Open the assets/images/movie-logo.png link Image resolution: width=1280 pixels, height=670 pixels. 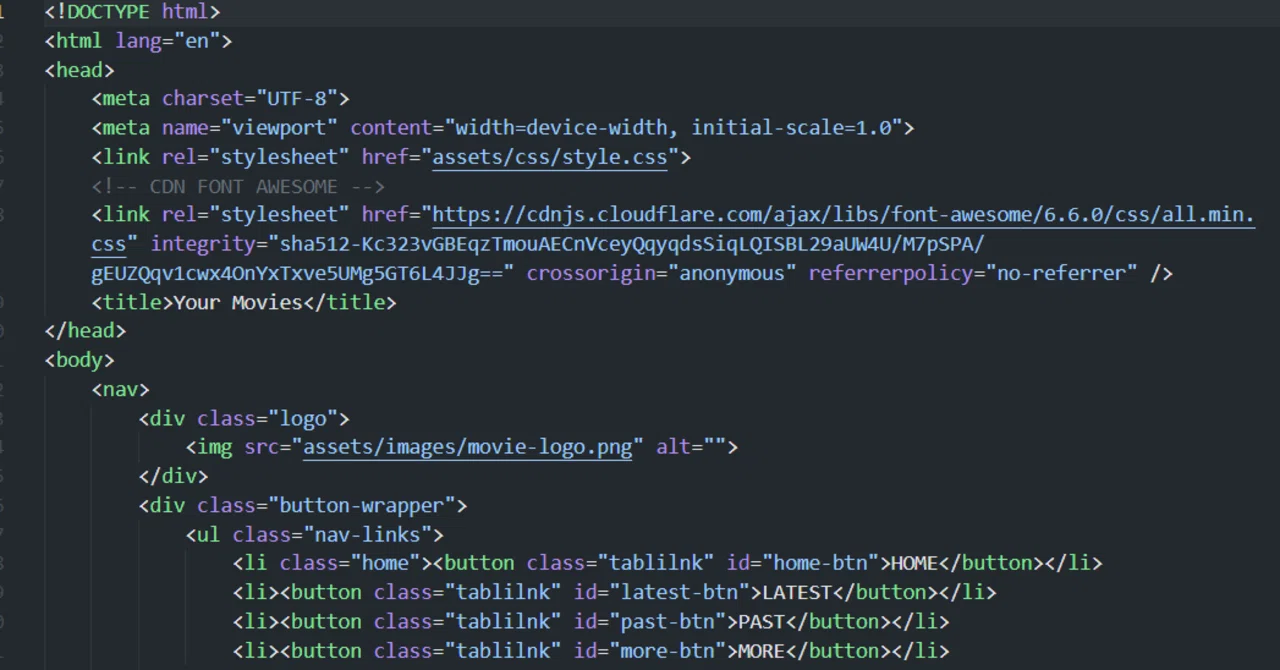click(467, 447)
